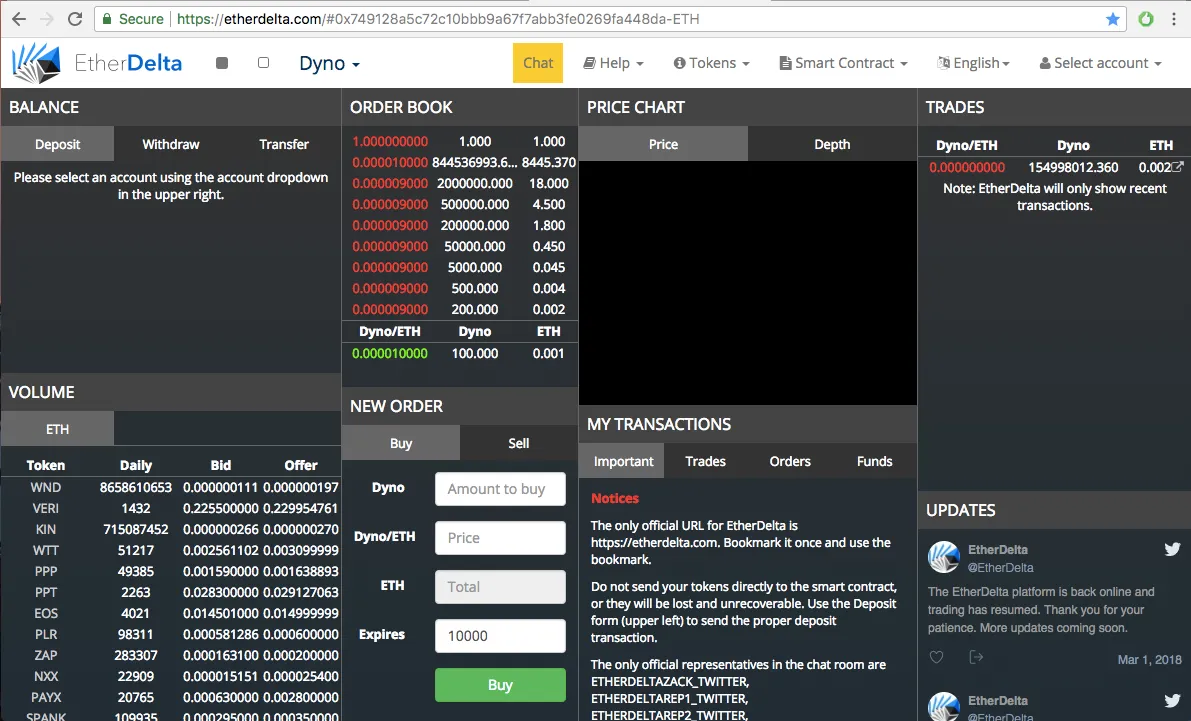Viewport: 1191px width, 721px height.
Task: Click the EtherDelta avatar on the first tweet
Action: [943, 557]
